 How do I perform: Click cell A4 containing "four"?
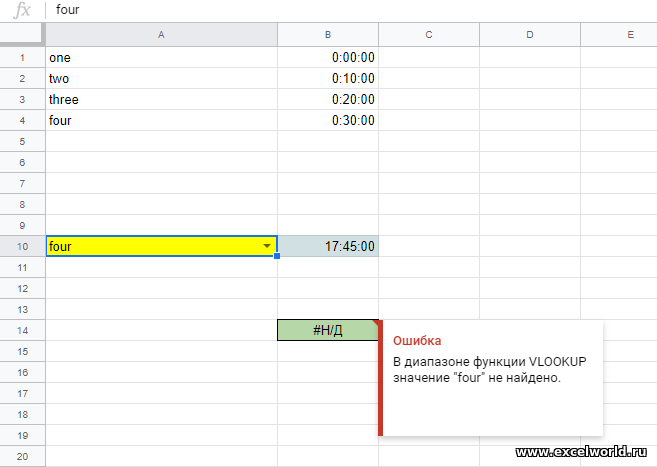coord(161,120)
